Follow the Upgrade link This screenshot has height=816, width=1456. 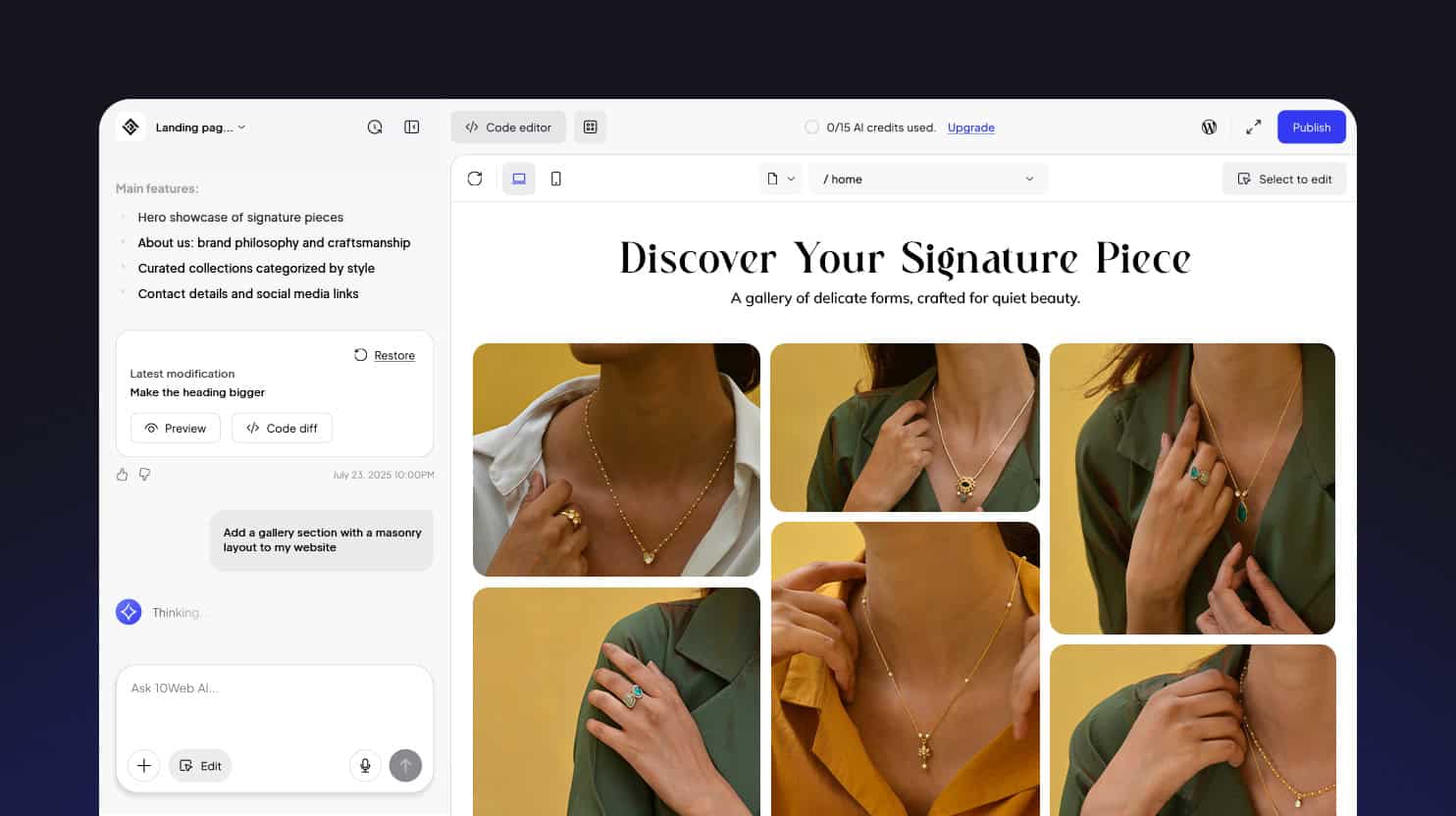(x=970, y=127)
